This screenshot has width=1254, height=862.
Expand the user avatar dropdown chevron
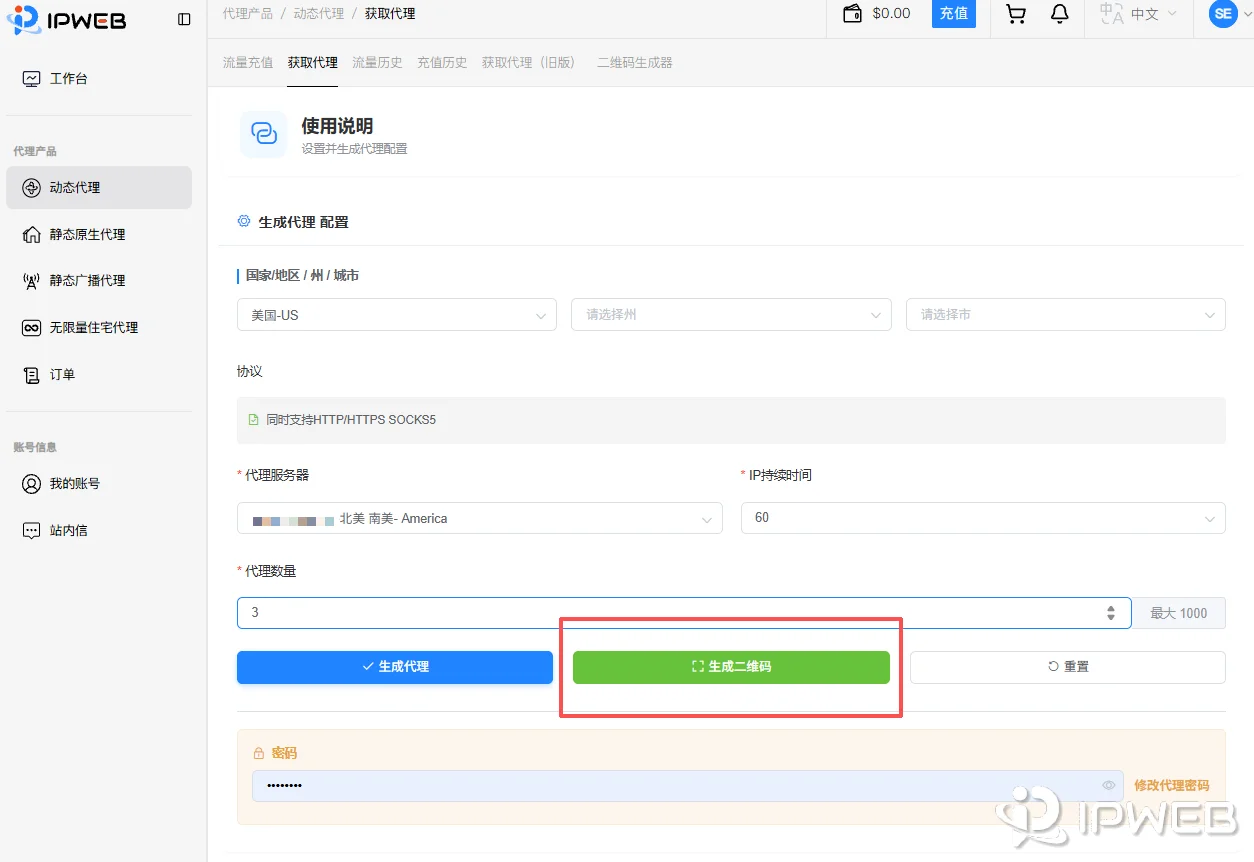tap(1249, 14)
